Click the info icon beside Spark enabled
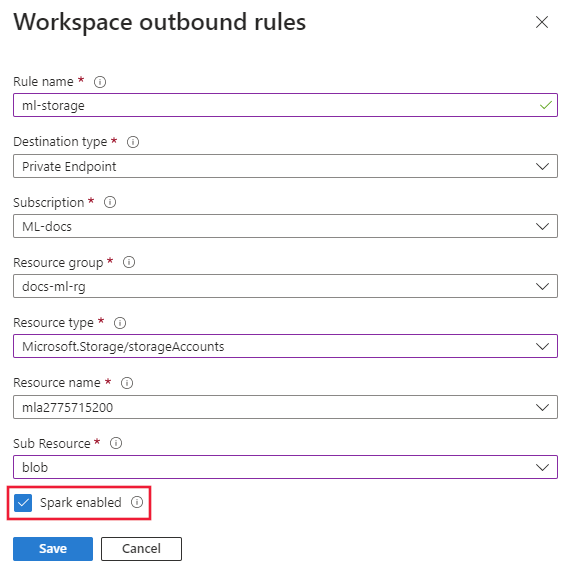570x572 pixels. pos(137,502)
